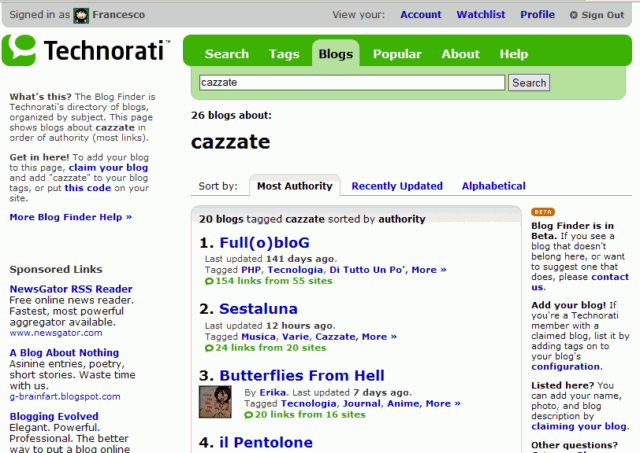Click the 'cazzate' page heading
Image resolution: width=640 pixels, height=453 pixels.
pos(231,142)
